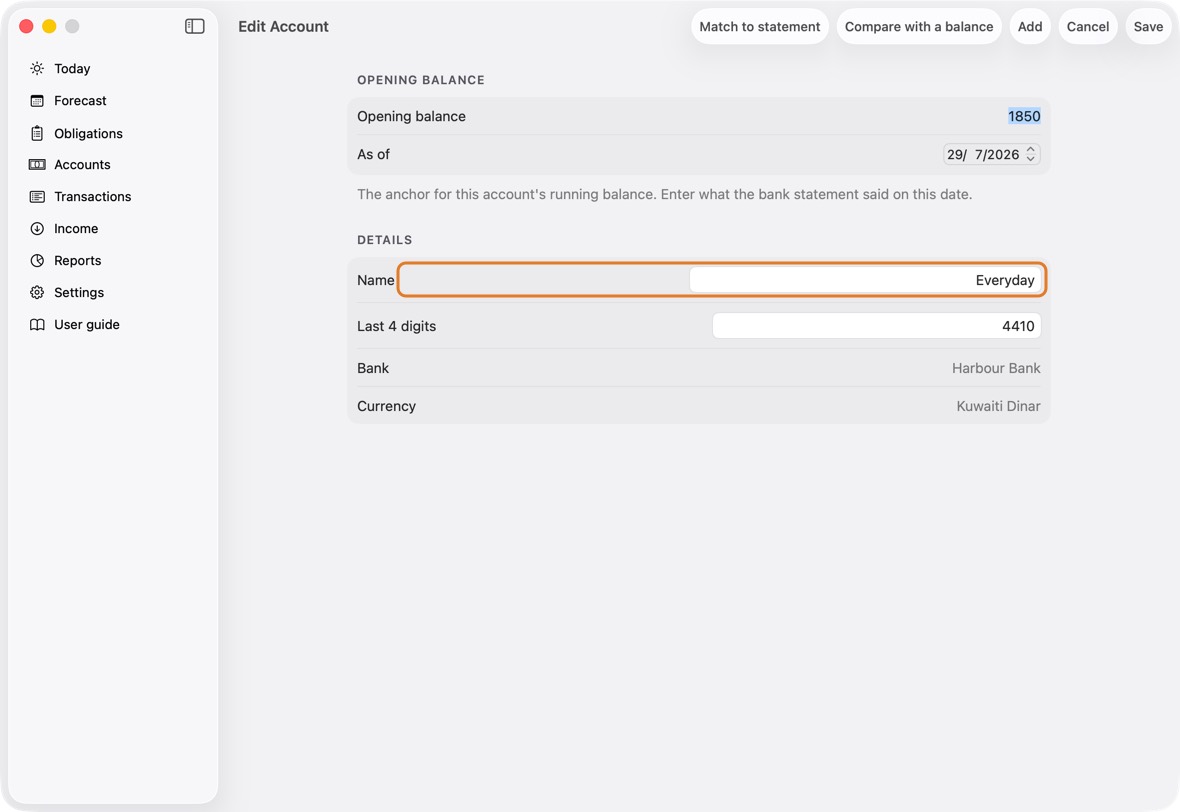This screenshot has width=1180, height=812.
Task: Click the Edit Account window title
Action: tap(283, 26)
